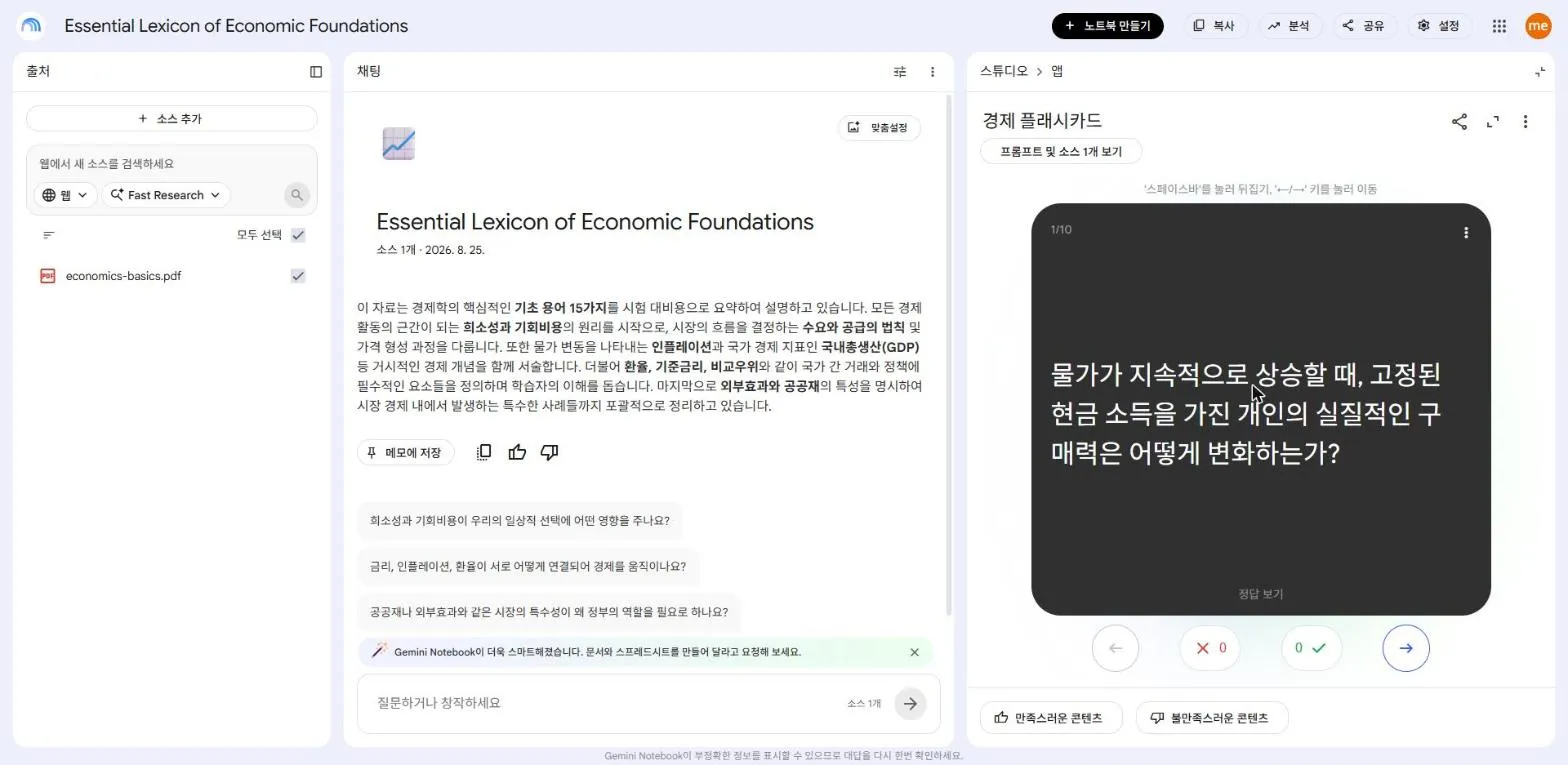Open the Google apps grid icon
1568x765 pixels.
[1499, 26]
